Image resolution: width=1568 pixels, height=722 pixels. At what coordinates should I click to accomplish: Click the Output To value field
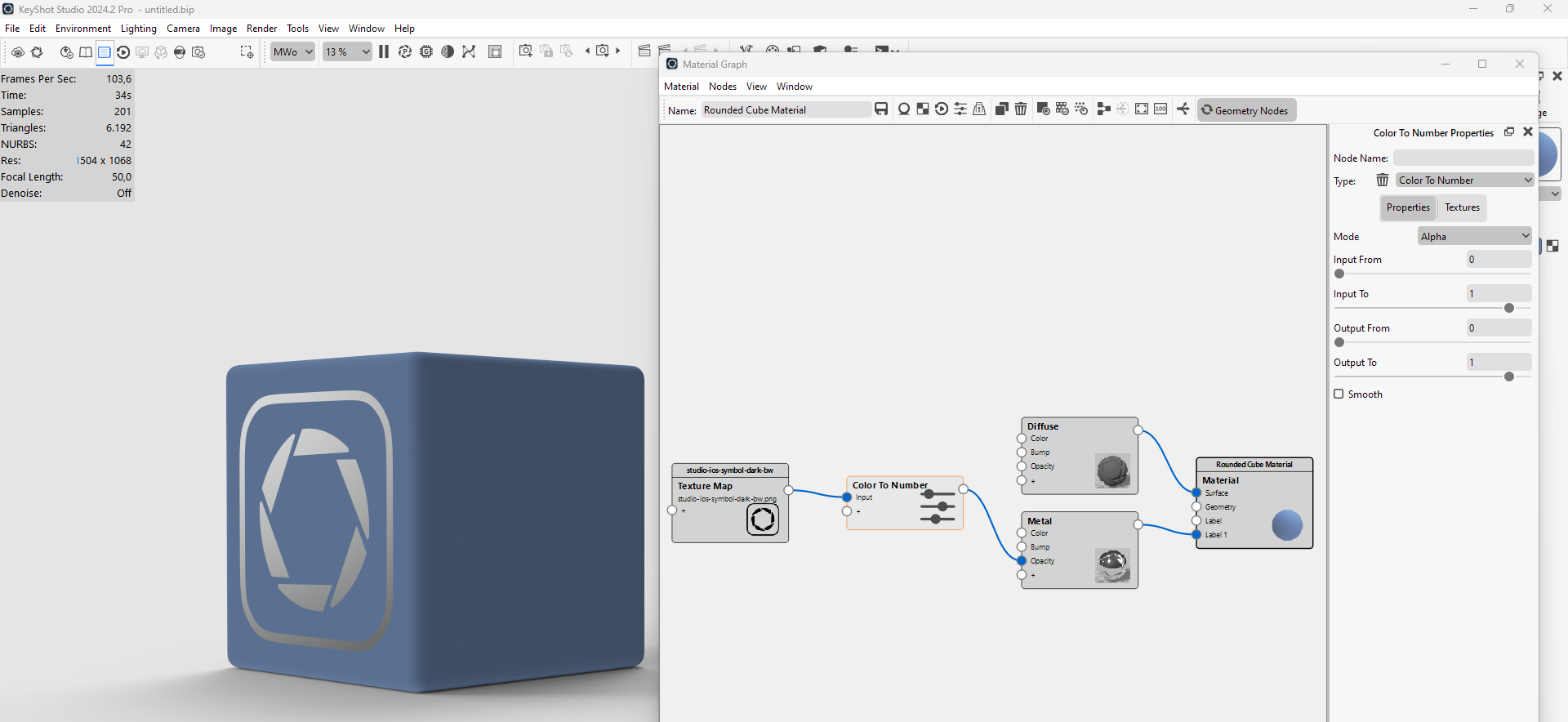click(1499, 363)
